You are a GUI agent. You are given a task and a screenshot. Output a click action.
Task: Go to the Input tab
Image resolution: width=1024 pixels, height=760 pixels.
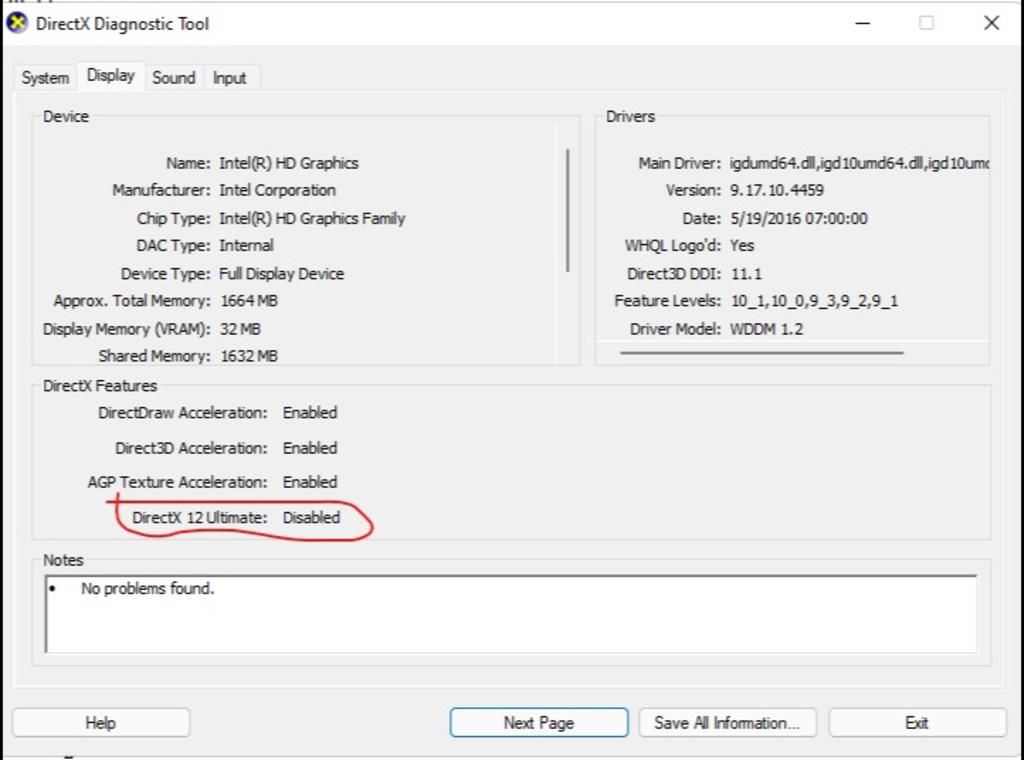click(229, 78)
